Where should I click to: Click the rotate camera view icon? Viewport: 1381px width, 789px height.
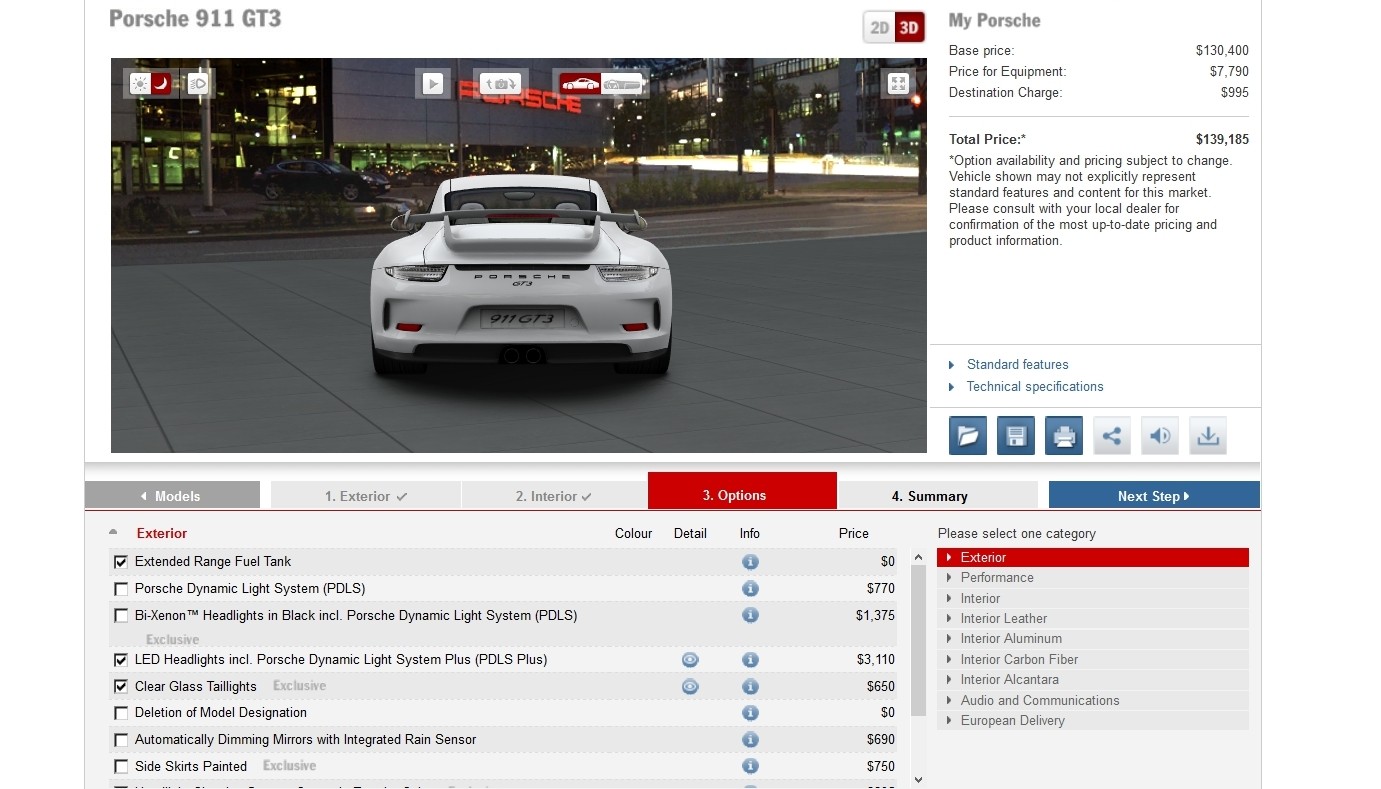(x=500, y=84)
